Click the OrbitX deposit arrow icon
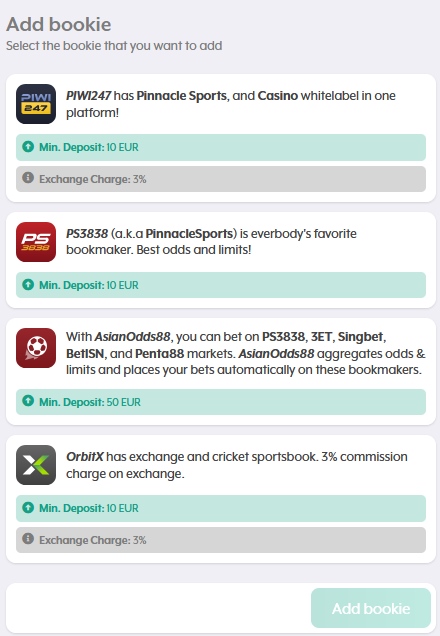440x636 pixels. click(x=28, y=507)
